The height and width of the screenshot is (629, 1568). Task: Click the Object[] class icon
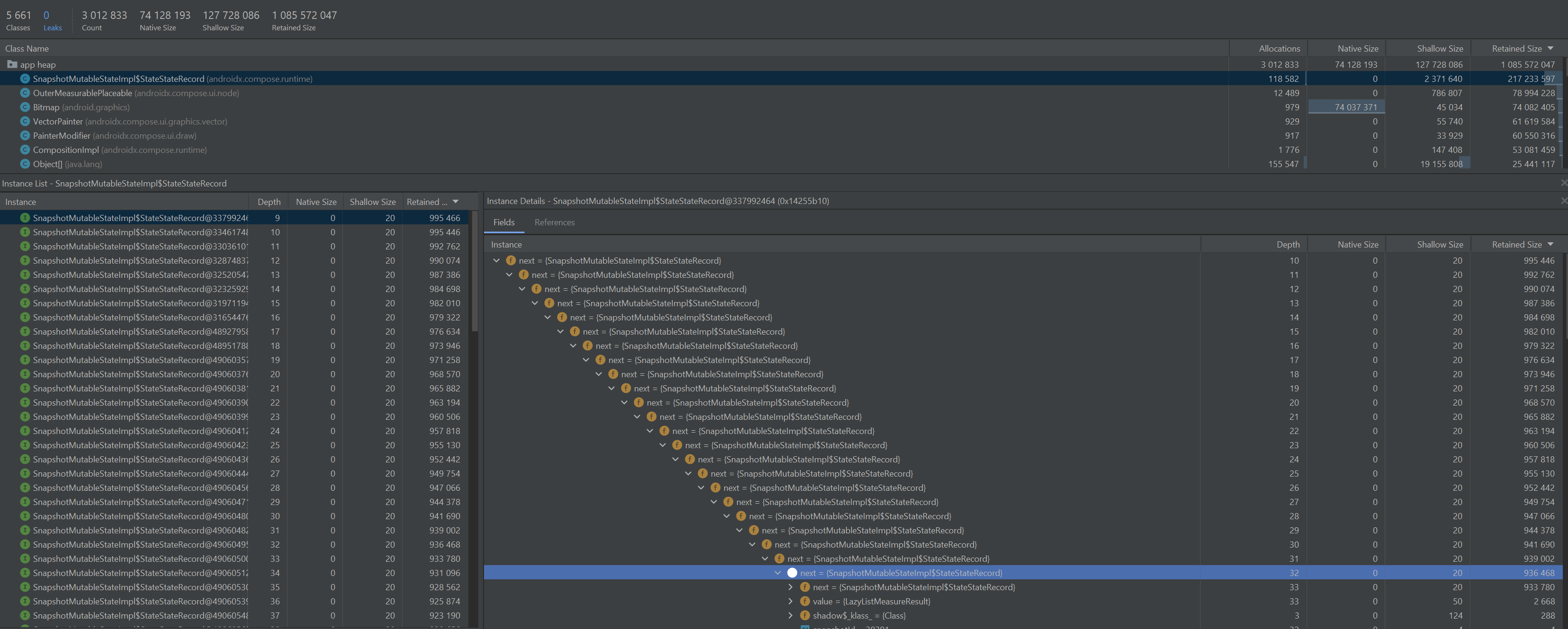pyautogui.click(x=25, y=164)
